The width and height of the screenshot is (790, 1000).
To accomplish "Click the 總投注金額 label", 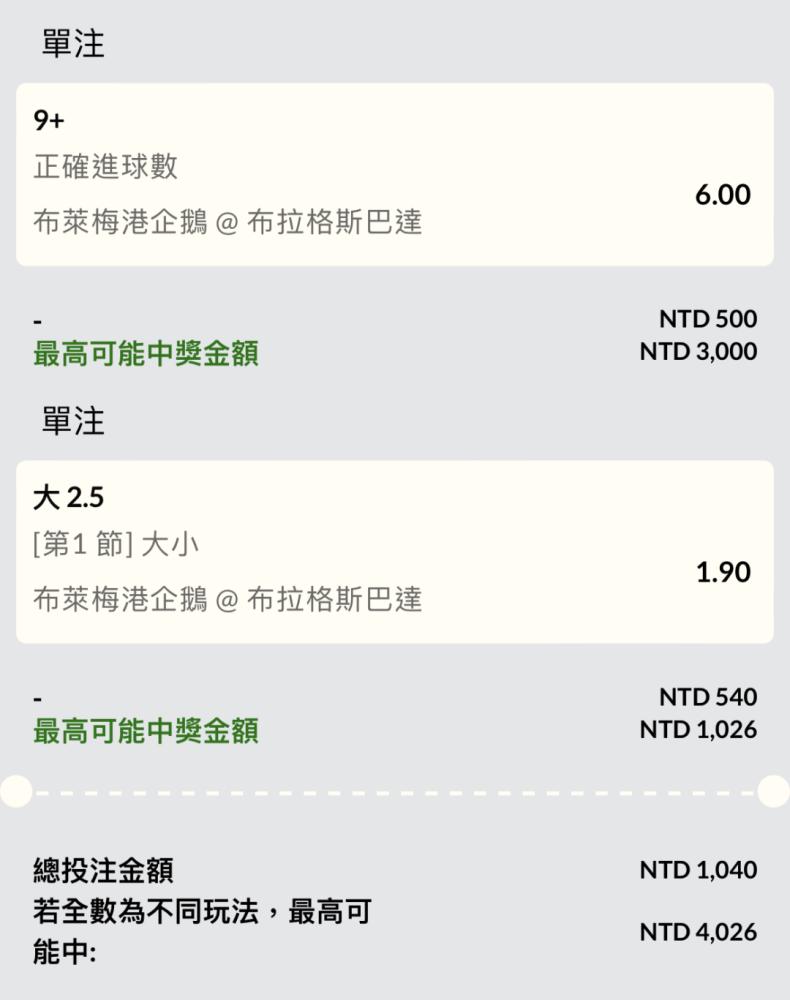I will [x=103, y=870].
